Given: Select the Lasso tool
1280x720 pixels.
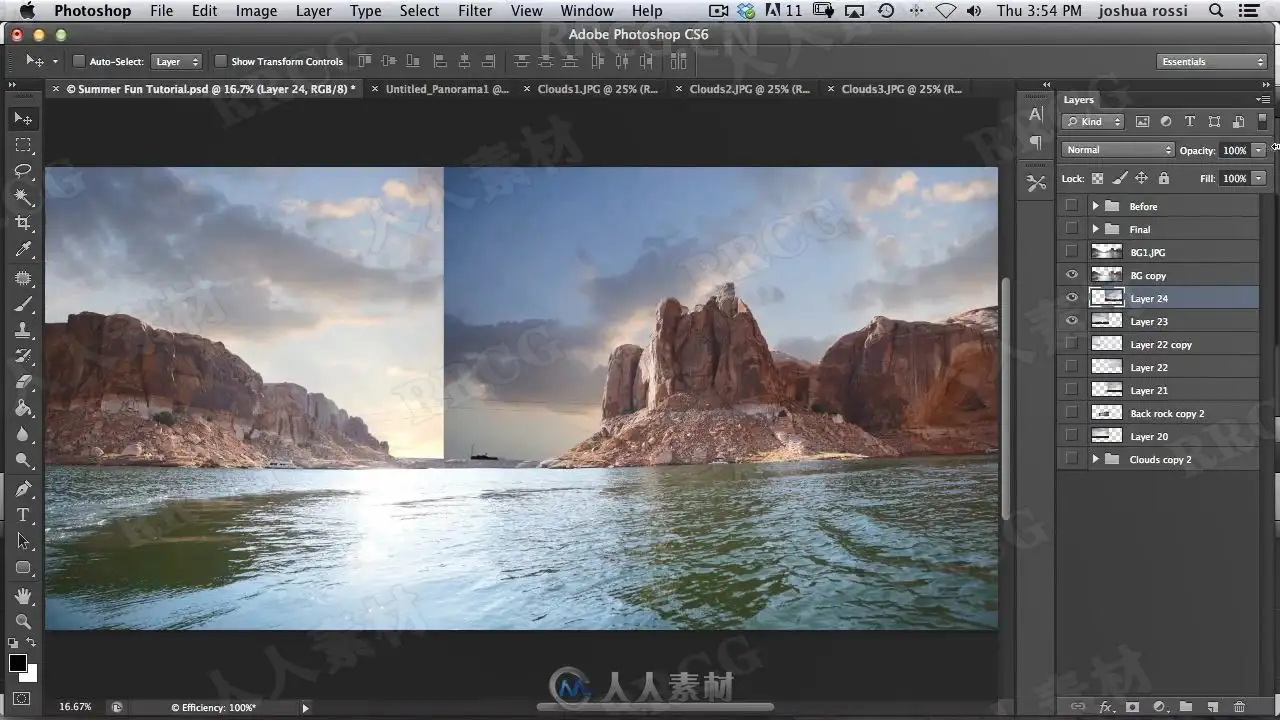Looking at the screenshot, I should tap(23, 171).
